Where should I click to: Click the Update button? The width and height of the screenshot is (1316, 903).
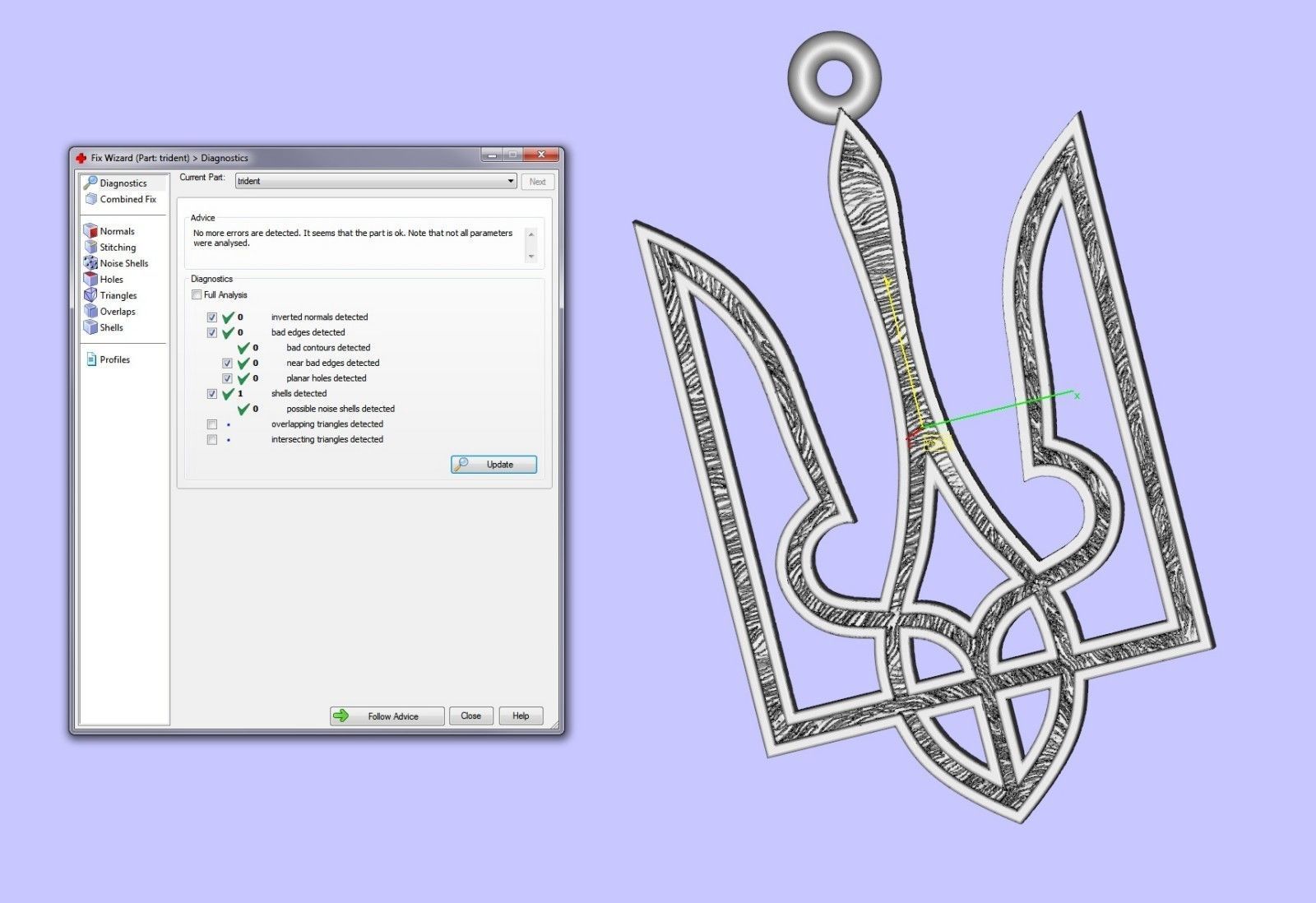pos(493,465)
